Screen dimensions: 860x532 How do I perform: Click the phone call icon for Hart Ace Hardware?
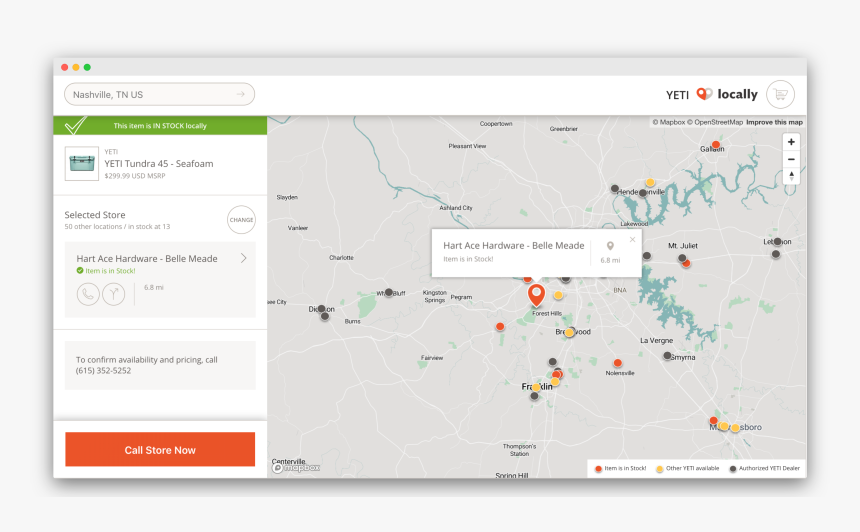(88, 294)
